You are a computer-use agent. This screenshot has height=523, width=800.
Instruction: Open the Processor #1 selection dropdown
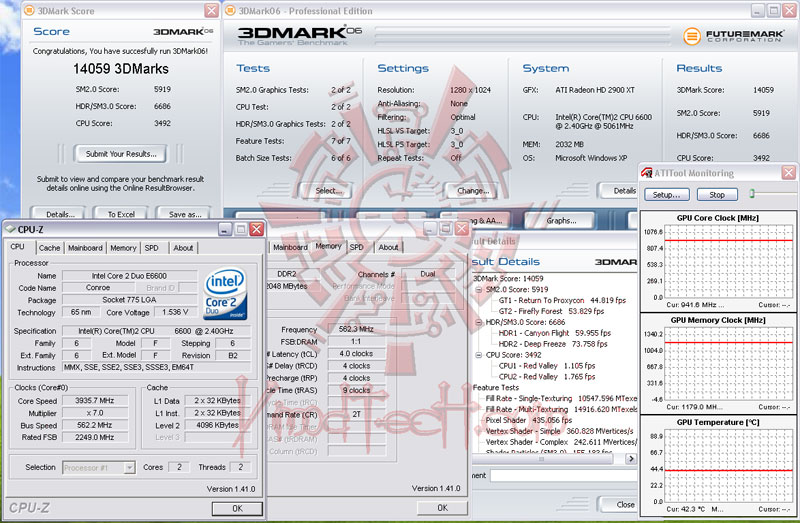point(130,467)
